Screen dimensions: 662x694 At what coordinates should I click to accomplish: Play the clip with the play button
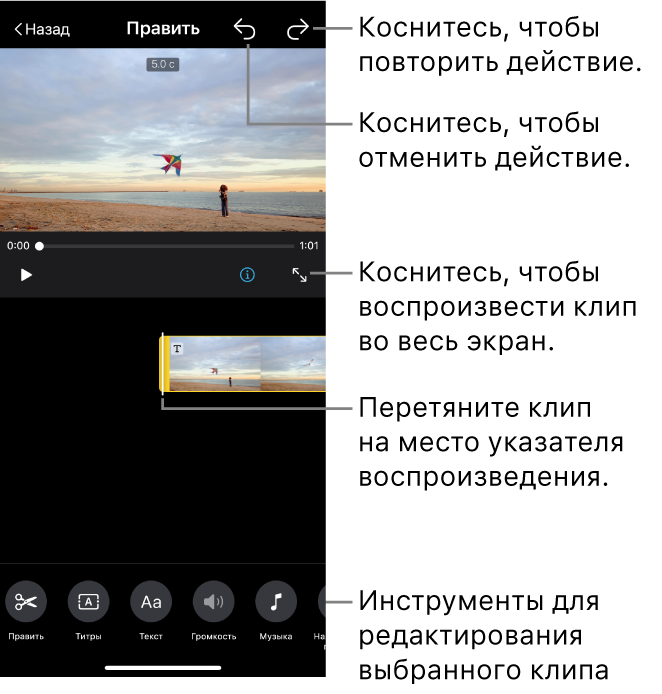[x=26, y=275]
